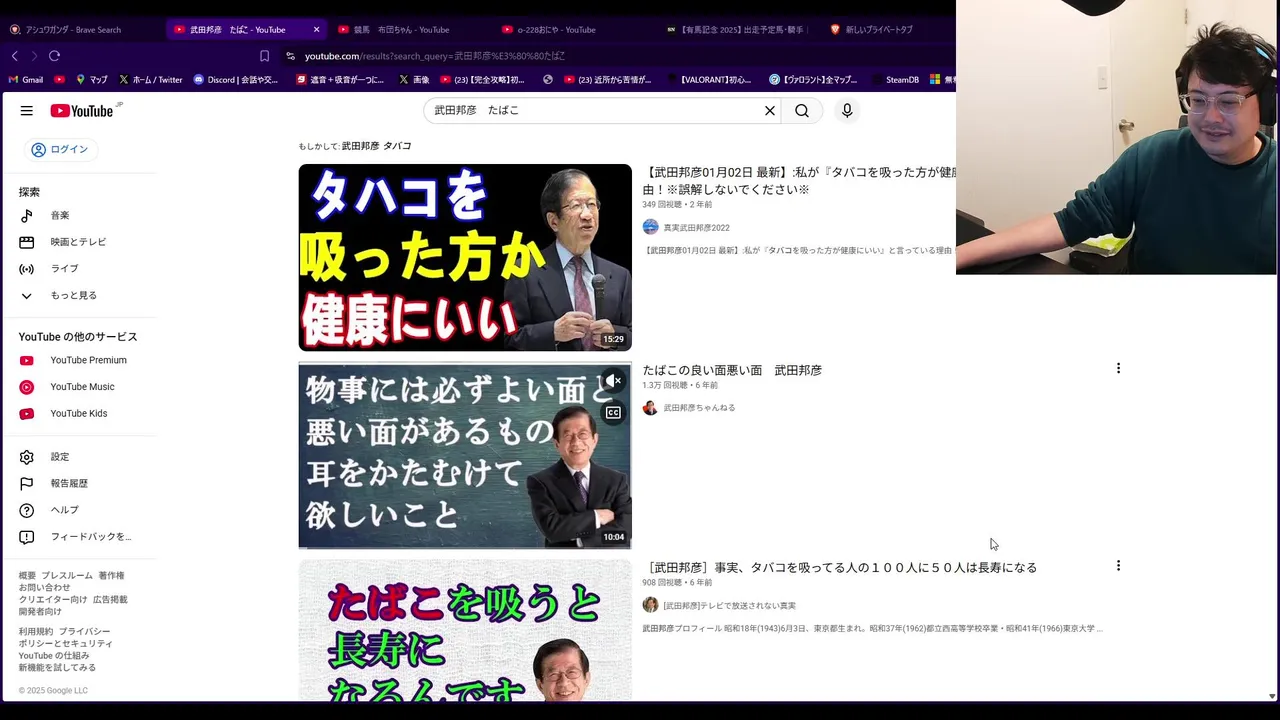Unmute the preview on たばこの良い面悪い面 thumbnail
The height and width of the screenshot is (720, 1280).
tap(613, 381)
